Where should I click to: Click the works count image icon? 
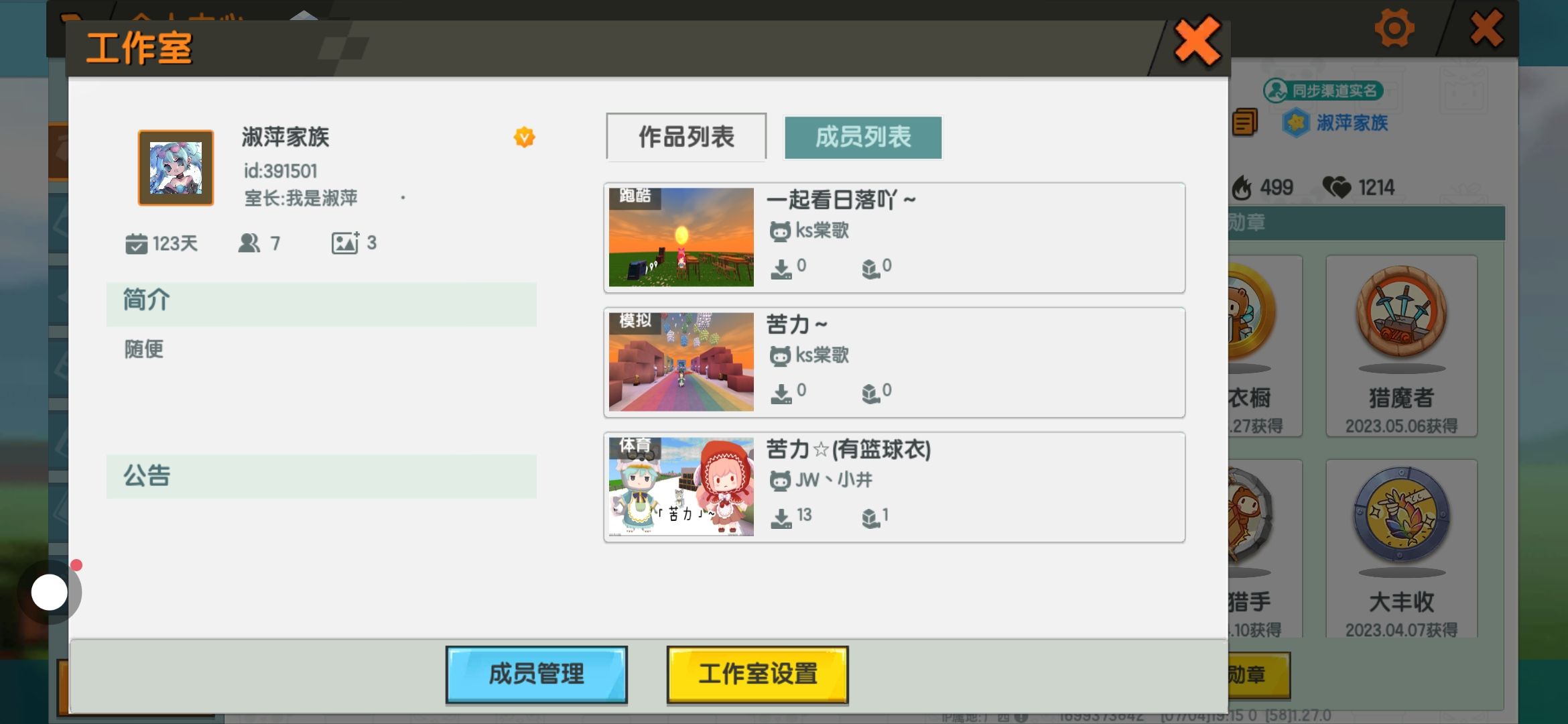point(345,243)
